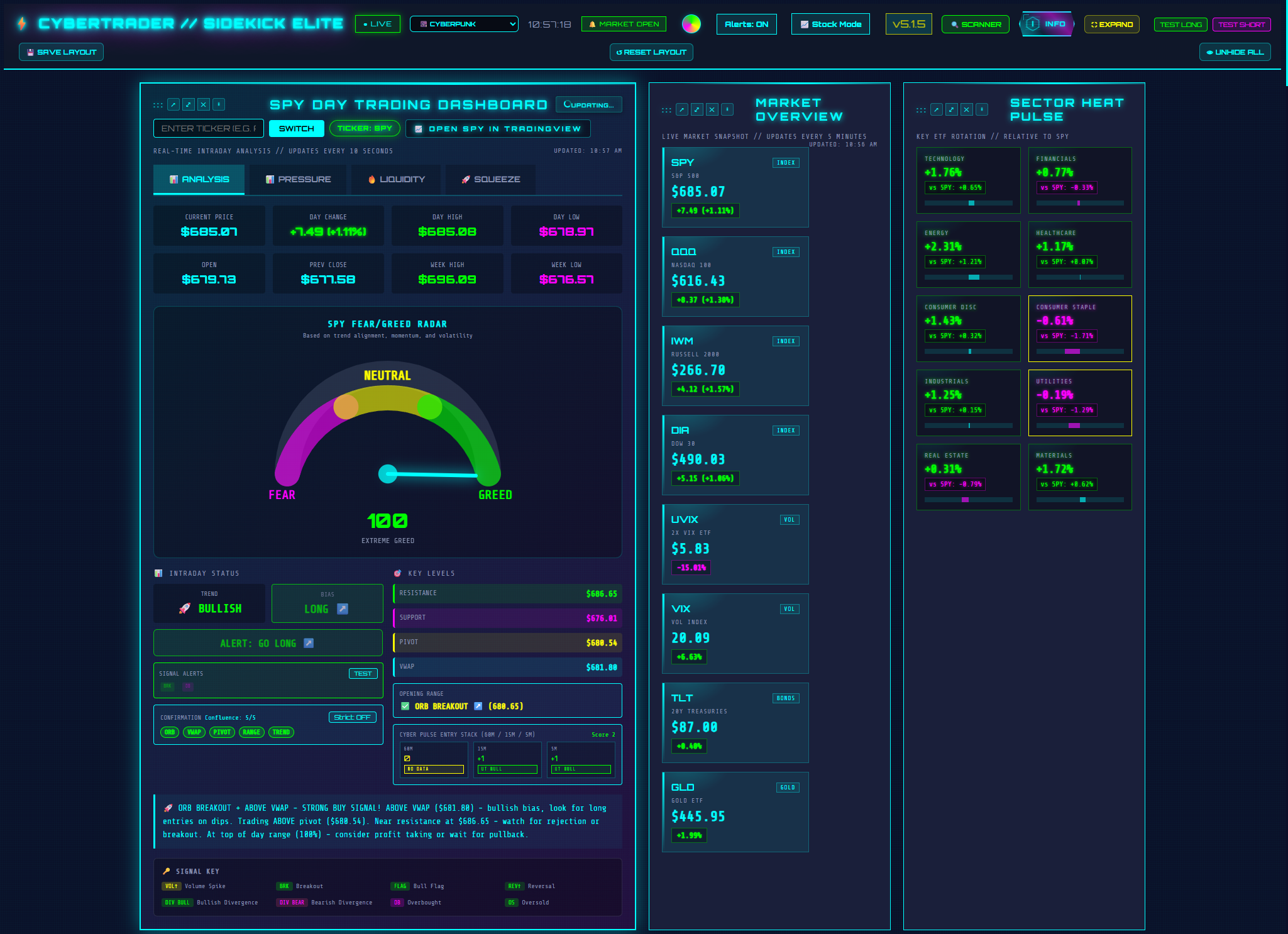The width and height of the screenshot is (1288, 934).
Task: Disable Stock Mode
Action: 830,24
